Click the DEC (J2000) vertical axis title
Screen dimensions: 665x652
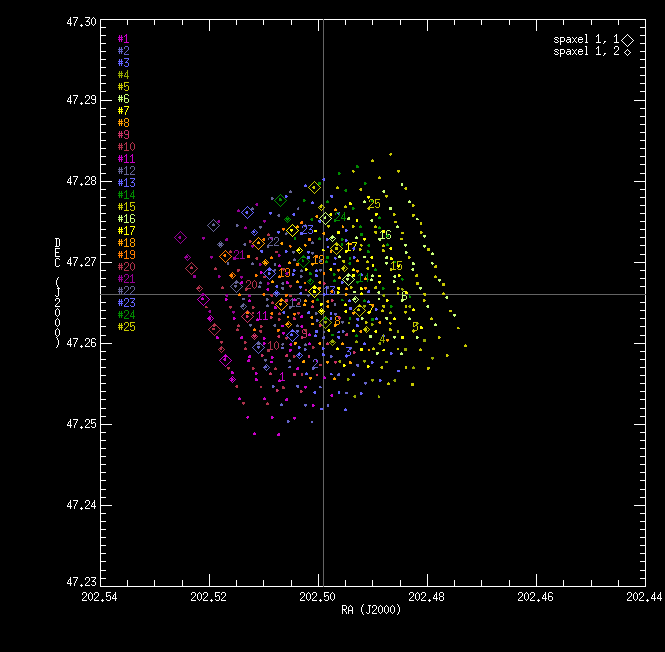(58, 293)
